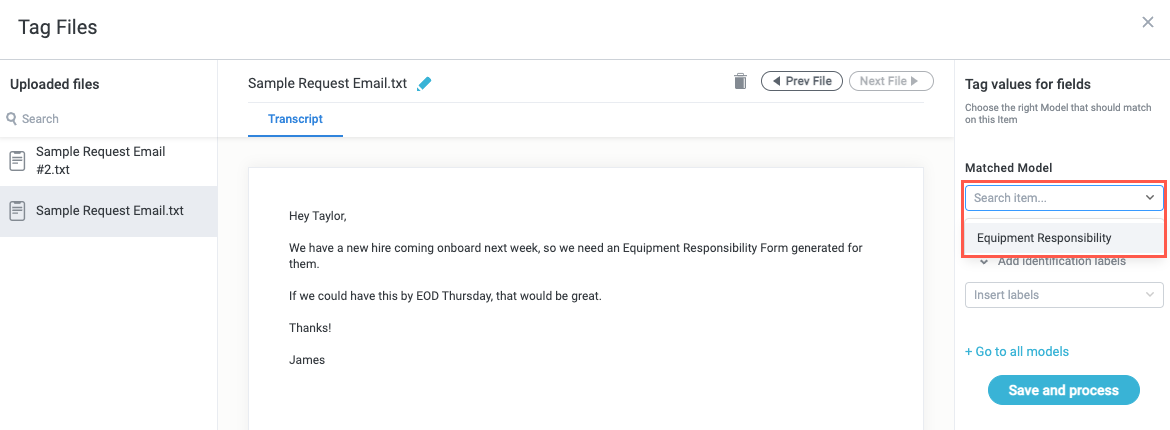Click the pencil edit filename icon

pyautogui.click(x=424, y=84)
